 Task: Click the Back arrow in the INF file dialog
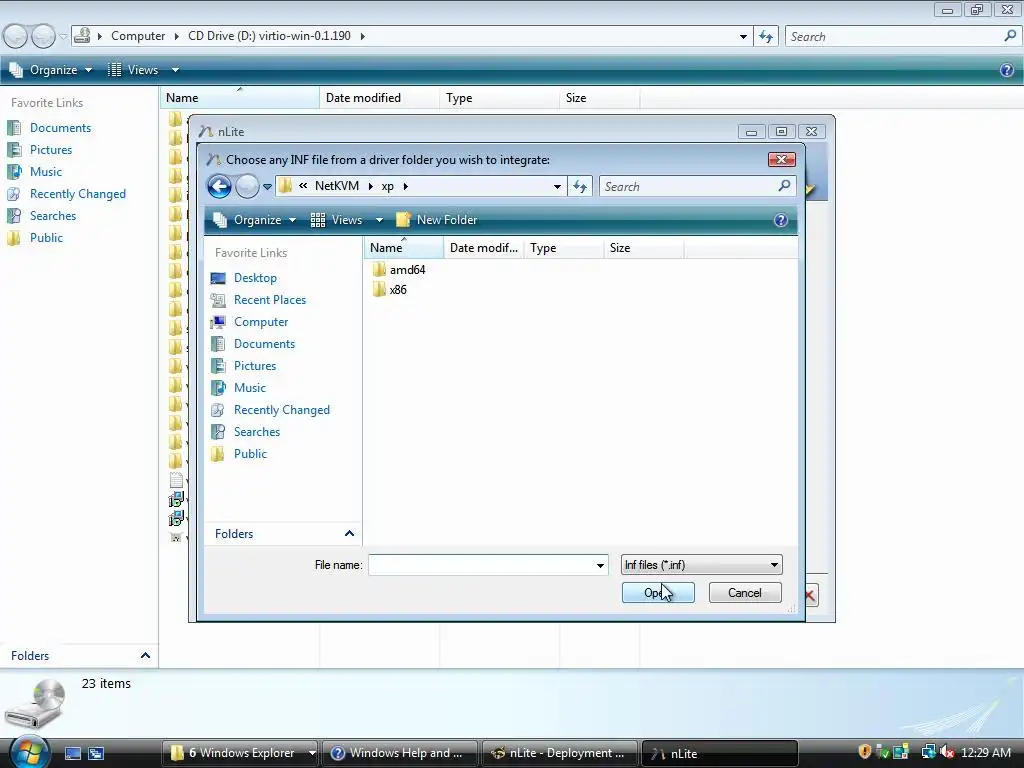pos(219,187)
